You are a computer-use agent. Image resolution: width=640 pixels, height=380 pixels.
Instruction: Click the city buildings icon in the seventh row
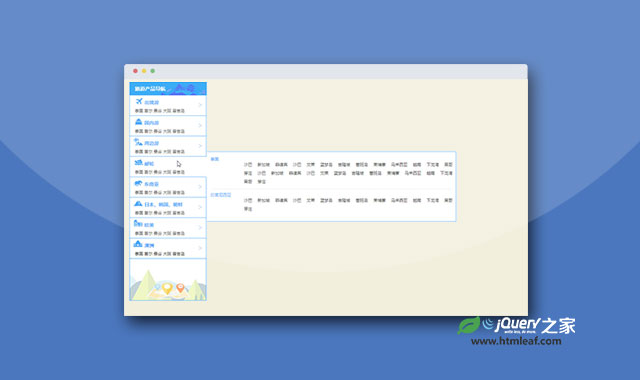point(138,223)
